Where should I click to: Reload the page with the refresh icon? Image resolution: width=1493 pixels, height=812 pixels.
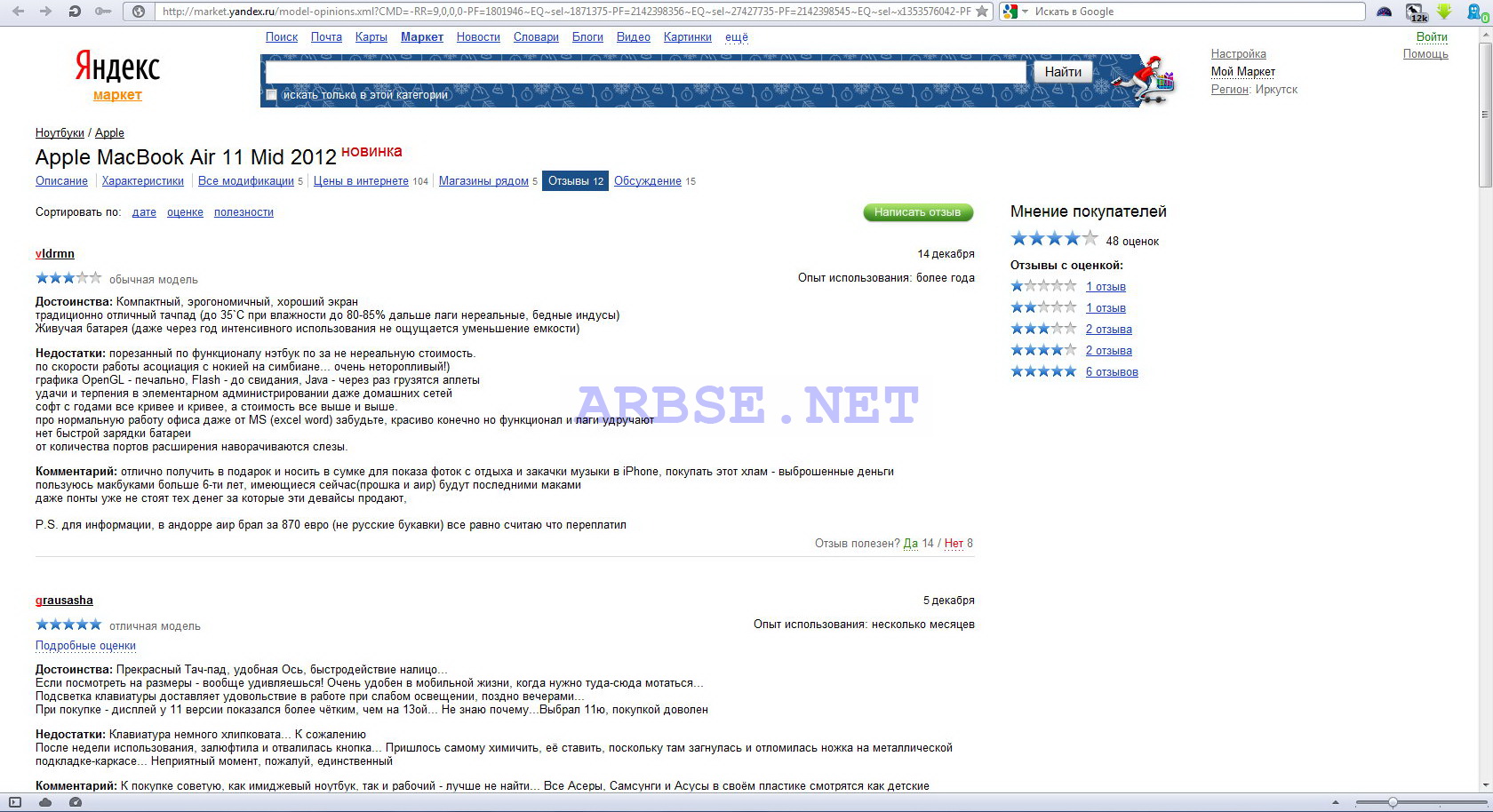[x=75, y=12]
